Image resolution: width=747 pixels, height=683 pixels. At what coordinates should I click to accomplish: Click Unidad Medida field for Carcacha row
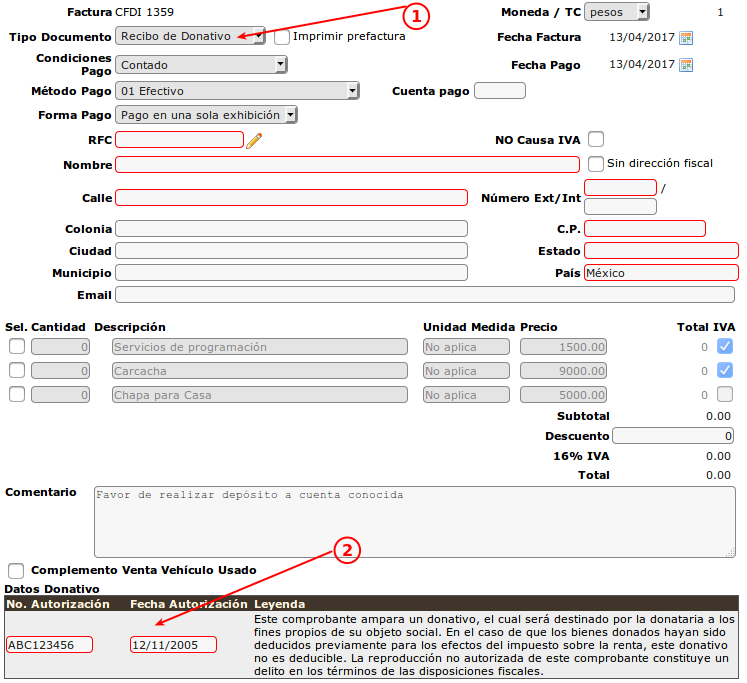466,371
